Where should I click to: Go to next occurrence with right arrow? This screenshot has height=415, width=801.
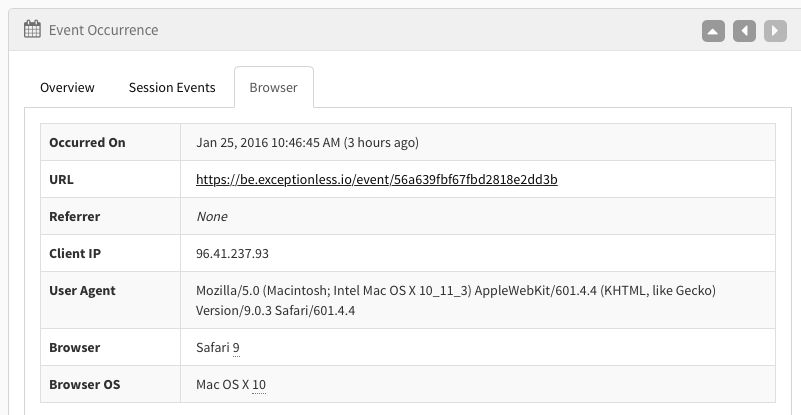775,31
